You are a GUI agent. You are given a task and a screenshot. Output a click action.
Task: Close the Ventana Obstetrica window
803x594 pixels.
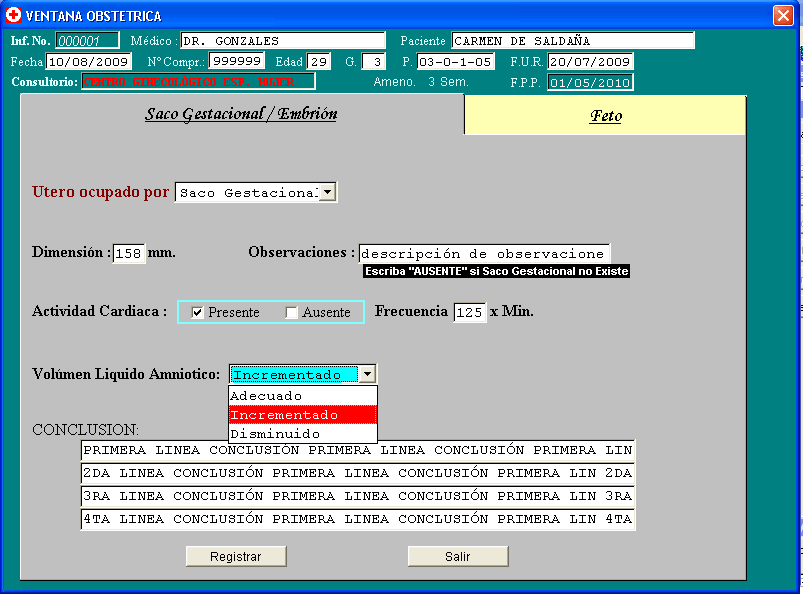tap(783, 15)
